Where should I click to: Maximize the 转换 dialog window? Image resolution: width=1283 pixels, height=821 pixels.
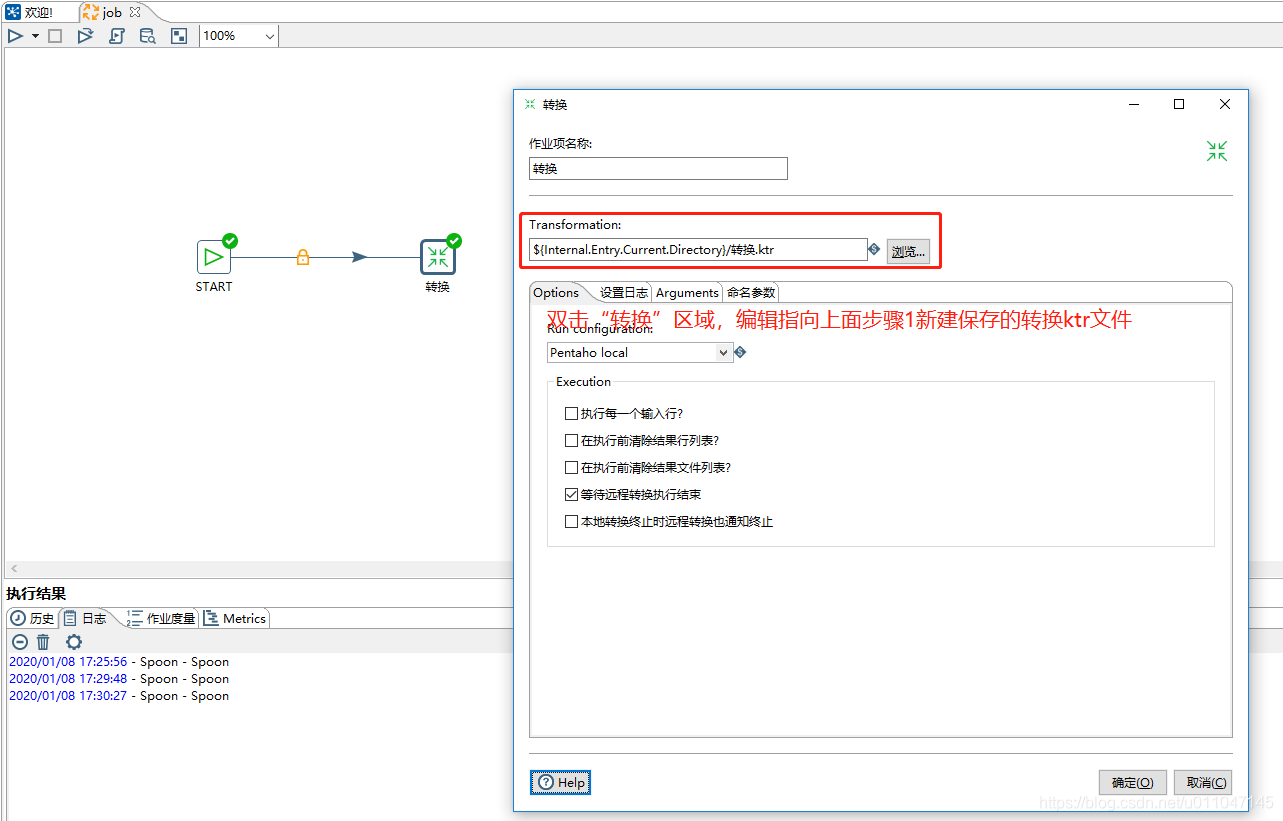[1179, 104]
